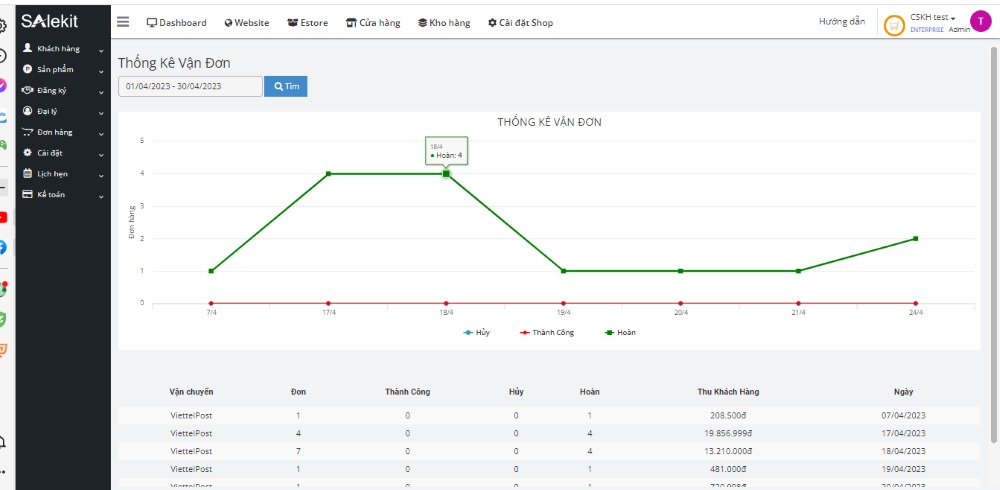Open the Hướng dẫn guide link
The image size is (1000, 490).
click(x=841, y=22)
